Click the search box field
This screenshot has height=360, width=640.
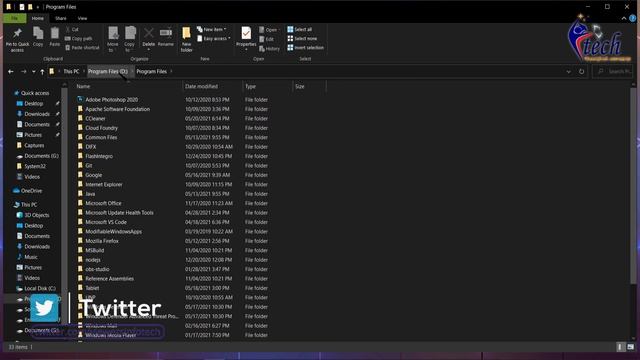(613, 71)
